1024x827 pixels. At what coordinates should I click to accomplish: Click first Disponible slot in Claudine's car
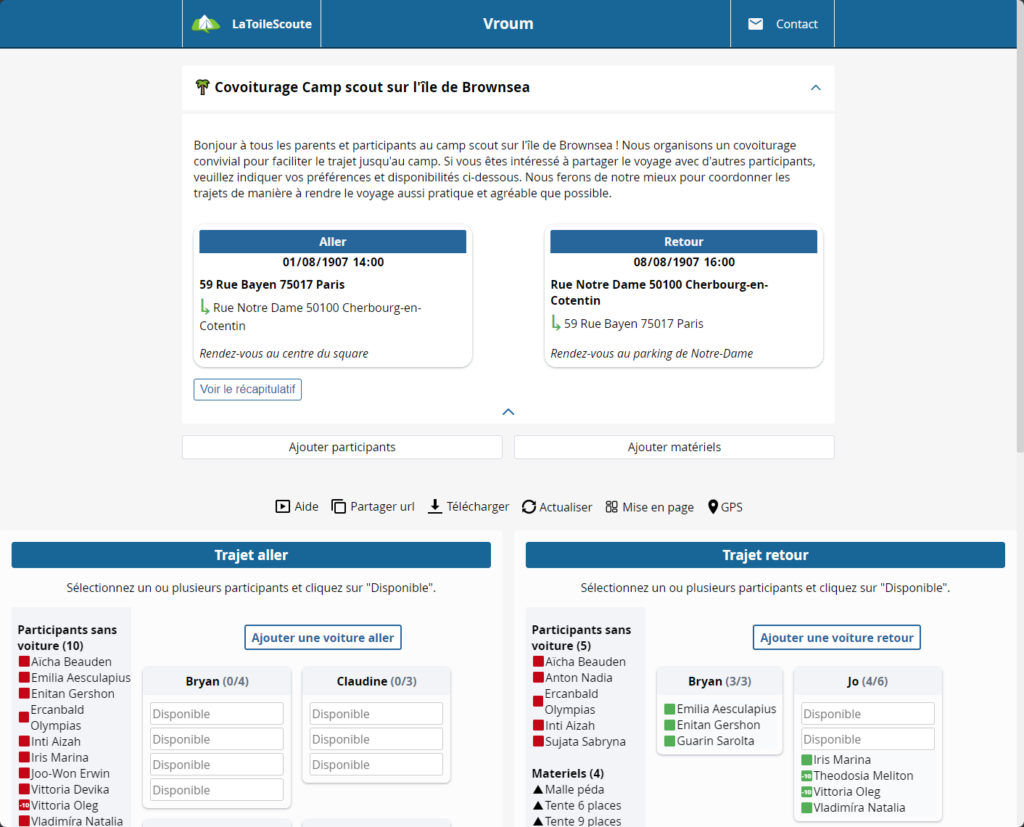click(x=376, y=714)
